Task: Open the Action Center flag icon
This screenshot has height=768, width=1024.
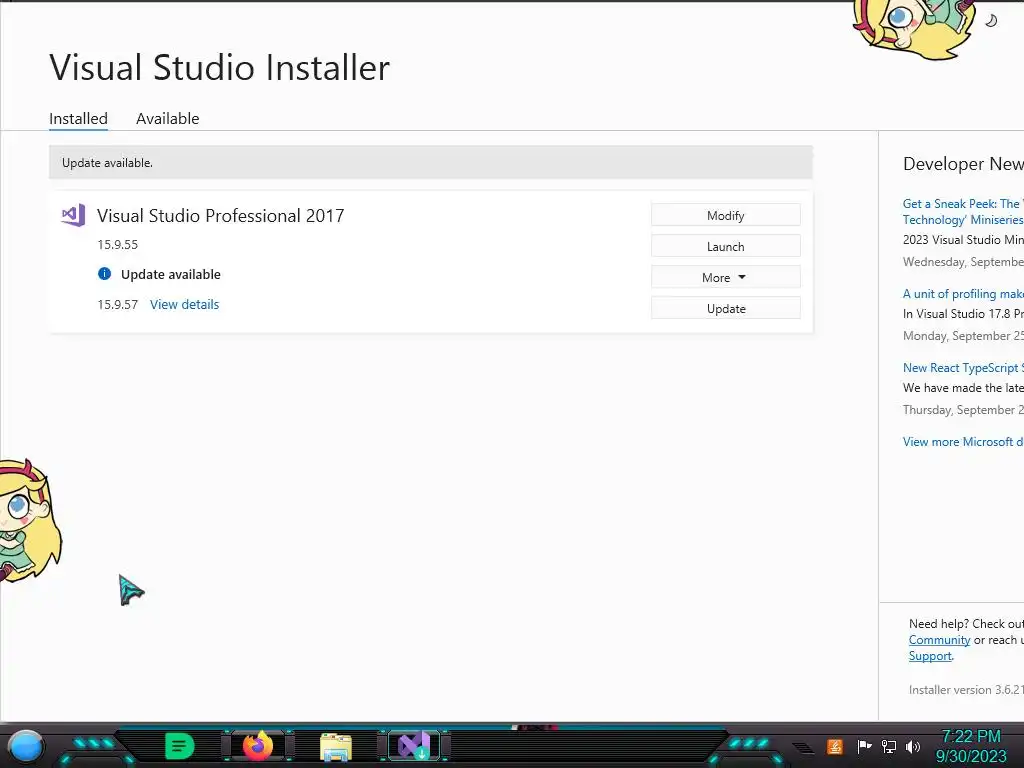Action: tap(864, 746)
